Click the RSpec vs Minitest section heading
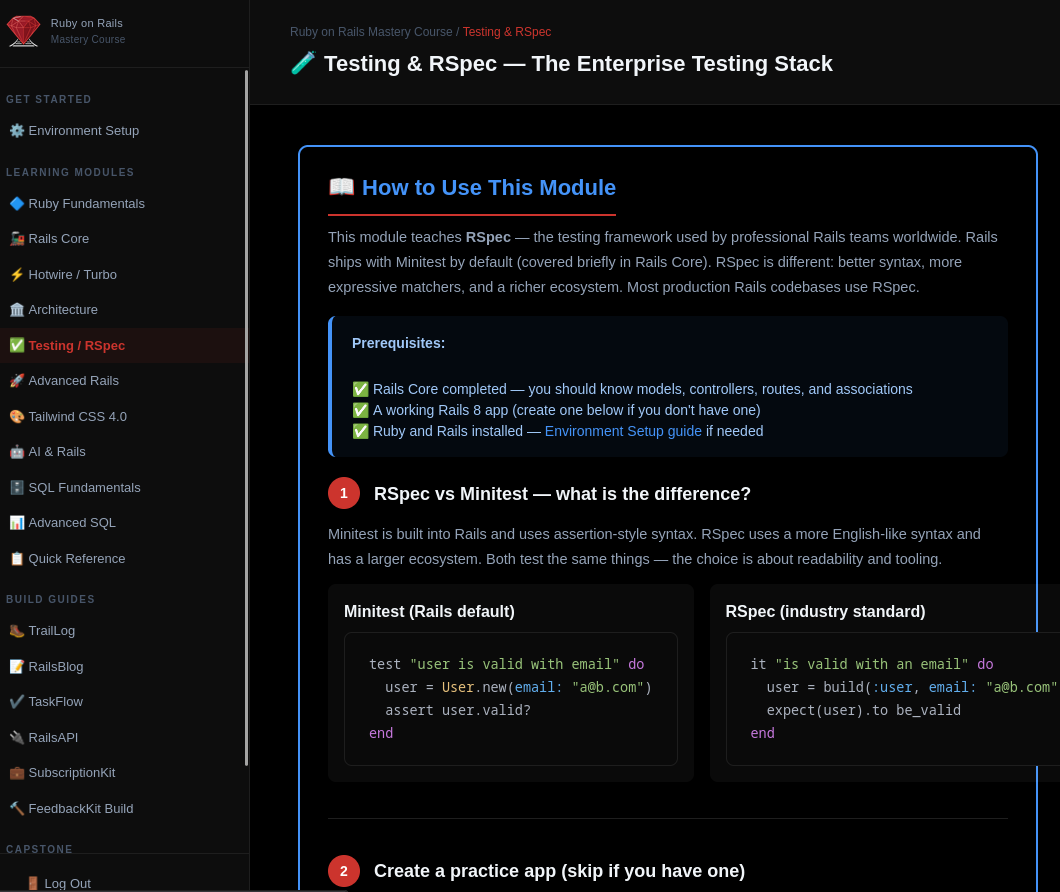This screenshot has width=1060, height=892. click(x=562, y=494)
